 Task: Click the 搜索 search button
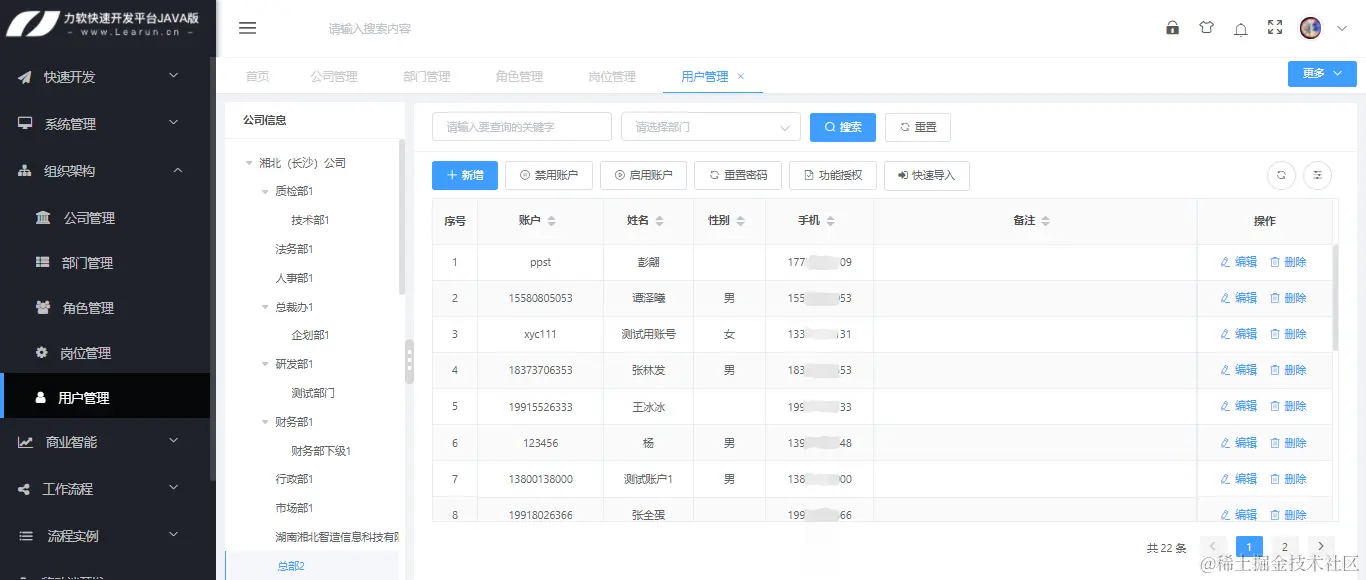(842, 126)
